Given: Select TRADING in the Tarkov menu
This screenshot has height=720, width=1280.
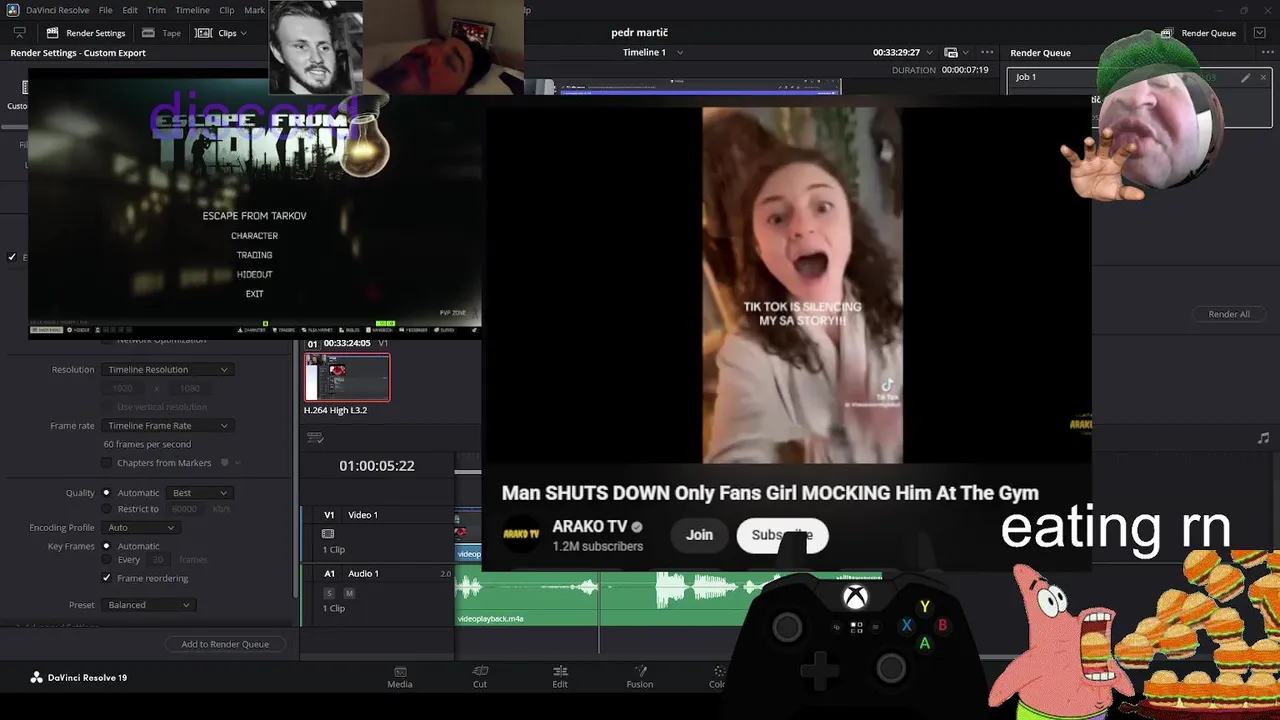Looking at the screenshot, I should pos(254,255).
